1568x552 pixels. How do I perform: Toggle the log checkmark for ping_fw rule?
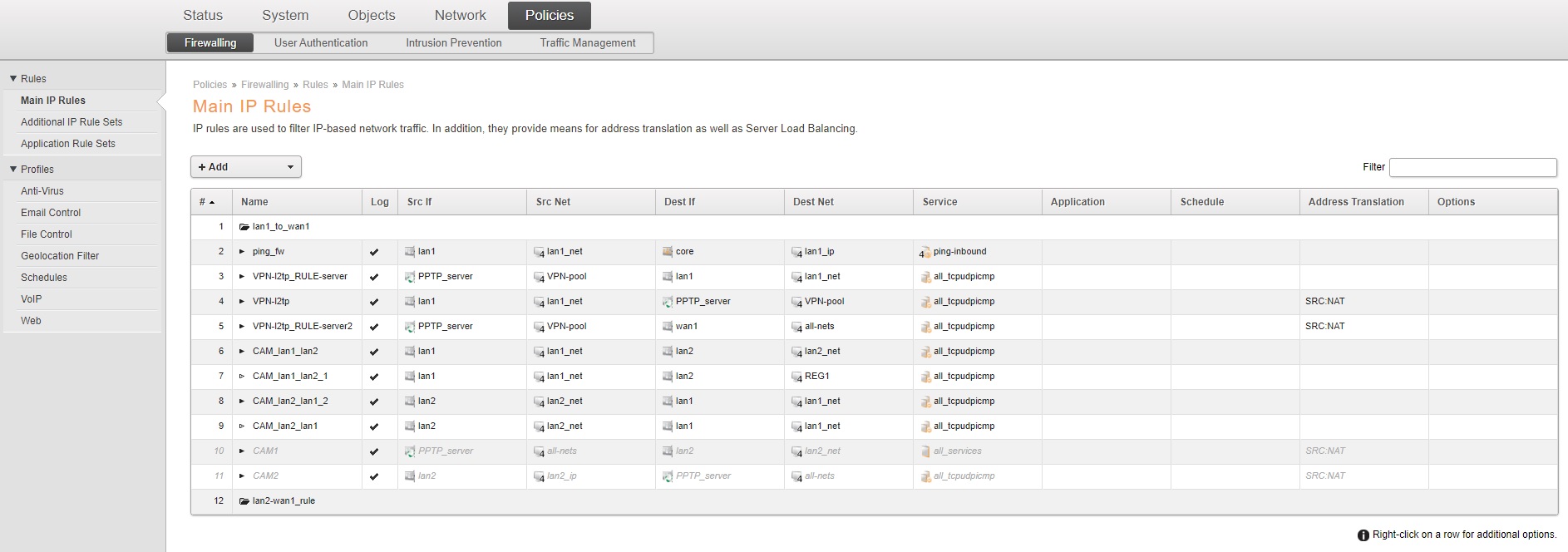374,252
